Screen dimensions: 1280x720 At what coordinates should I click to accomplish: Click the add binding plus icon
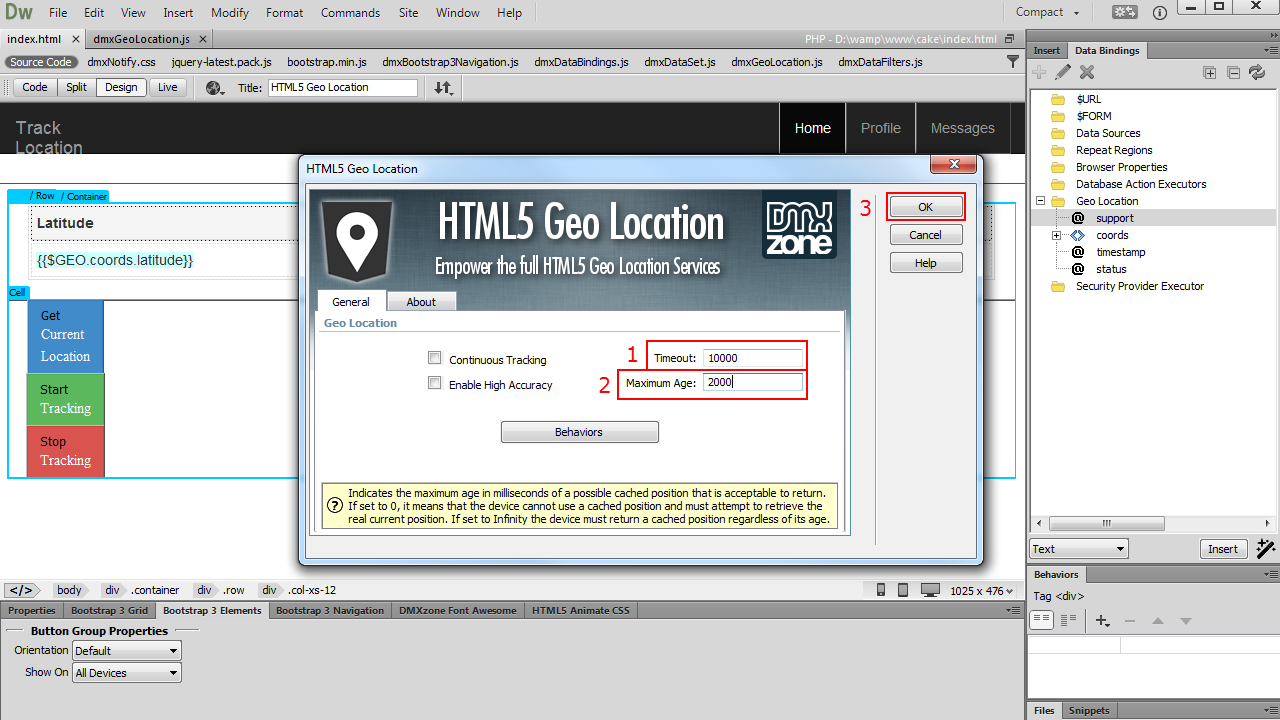point(1039,72)
